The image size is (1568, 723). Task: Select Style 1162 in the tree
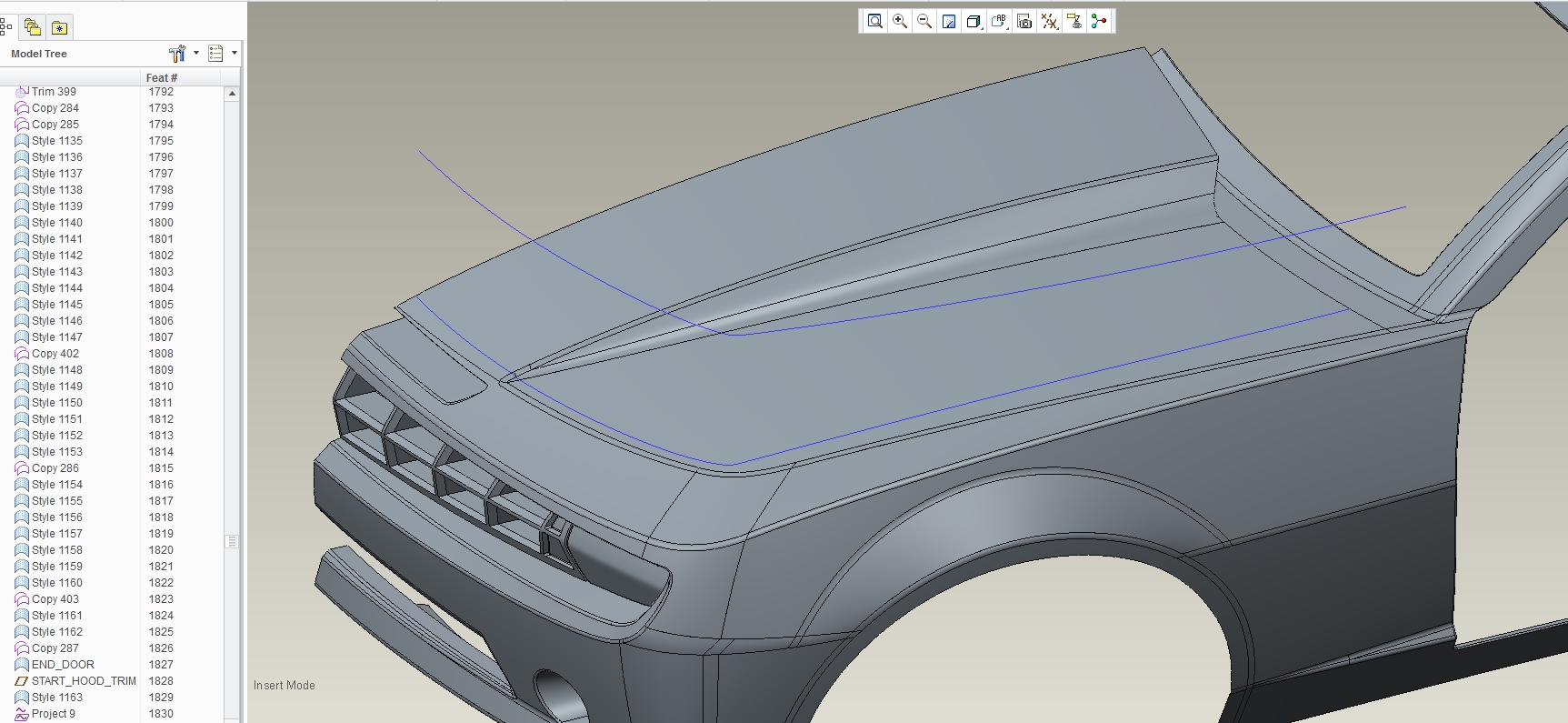(x=57, y=632)
